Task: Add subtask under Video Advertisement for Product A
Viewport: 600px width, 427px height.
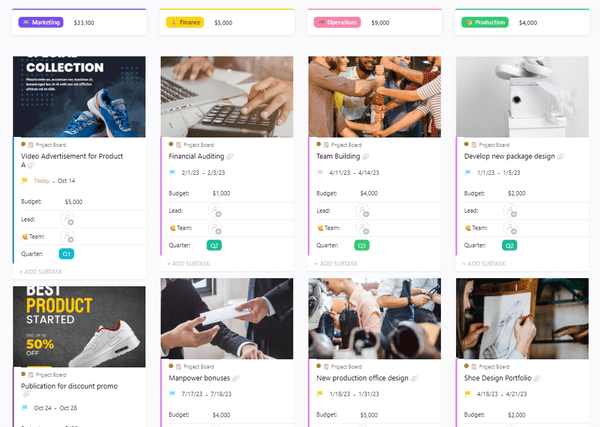Action: pos(41,272)
